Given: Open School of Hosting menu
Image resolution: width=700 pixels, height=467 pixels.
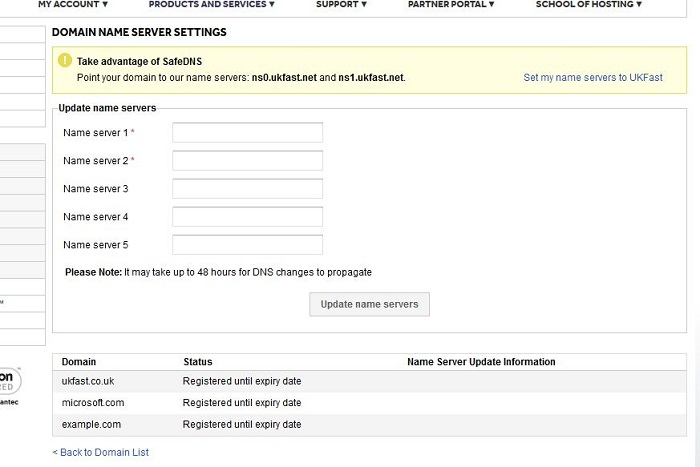Looking at the screenshot, I should point(588,4).
